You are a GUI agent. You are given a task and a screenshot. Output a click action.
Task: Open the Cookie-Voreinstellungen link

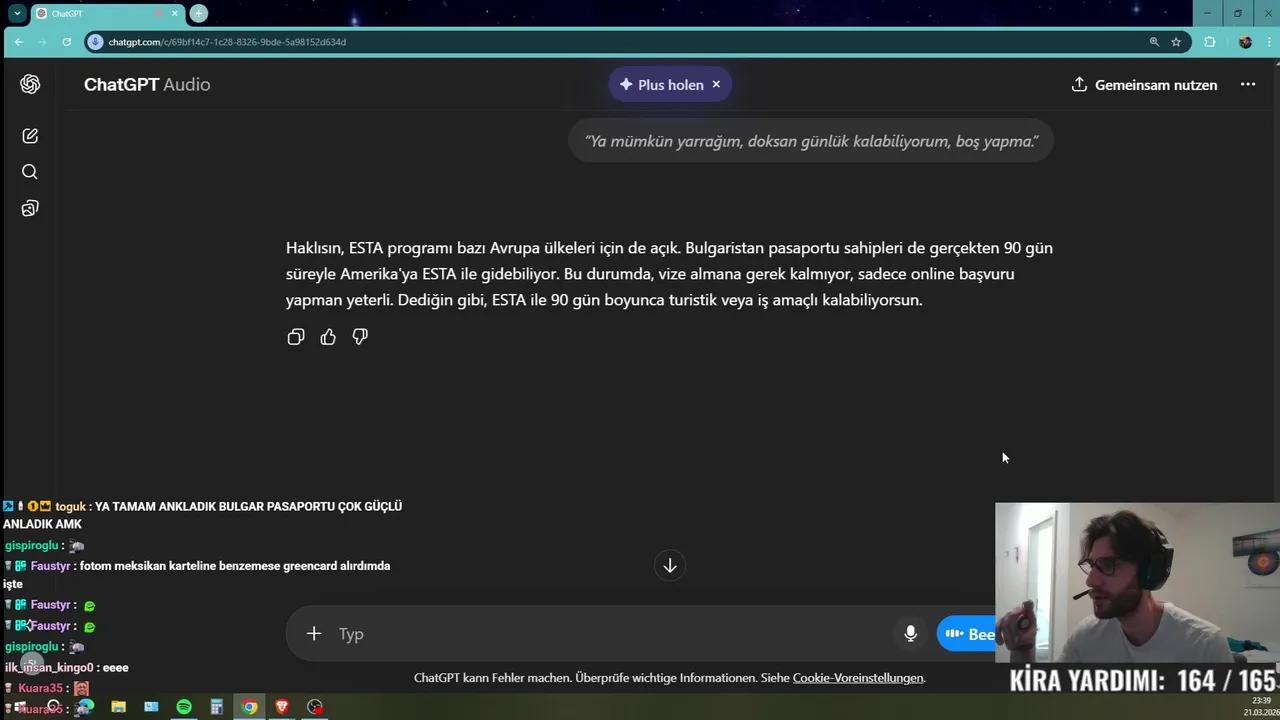pos(858,678)
